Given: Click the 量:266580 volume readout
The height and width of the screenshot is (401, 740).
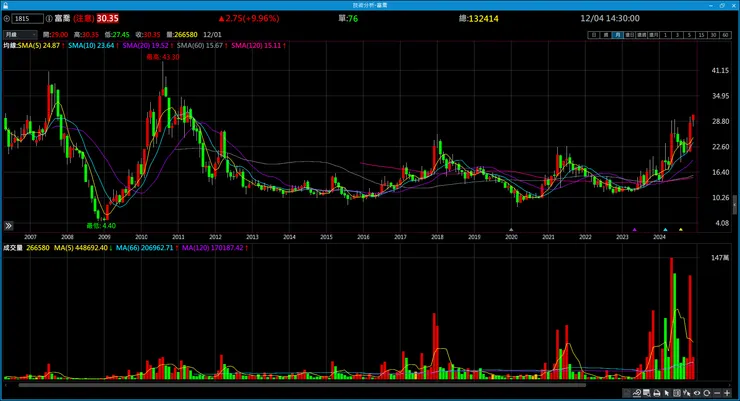Looking at the screenshot, I should tap(182, 34).
